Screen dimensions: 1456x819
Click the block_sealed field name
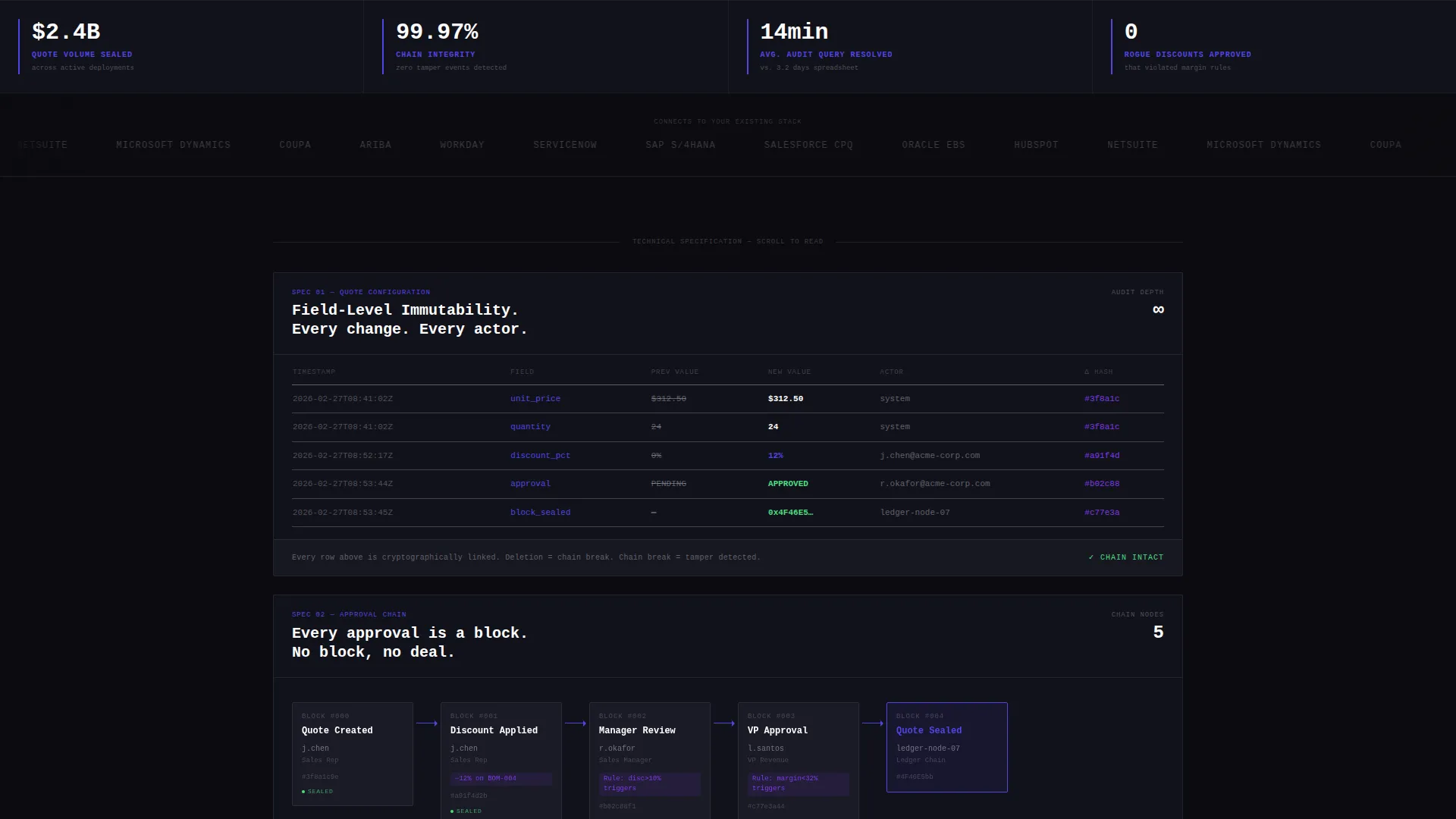540,513
